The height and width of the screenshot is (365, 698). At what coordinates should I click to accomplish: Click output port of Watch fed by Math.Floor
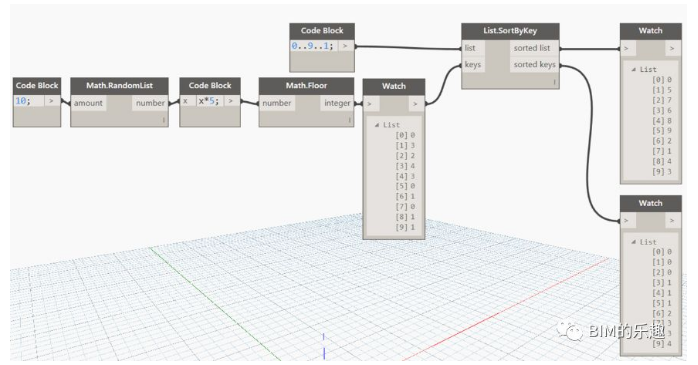point(415,104)
